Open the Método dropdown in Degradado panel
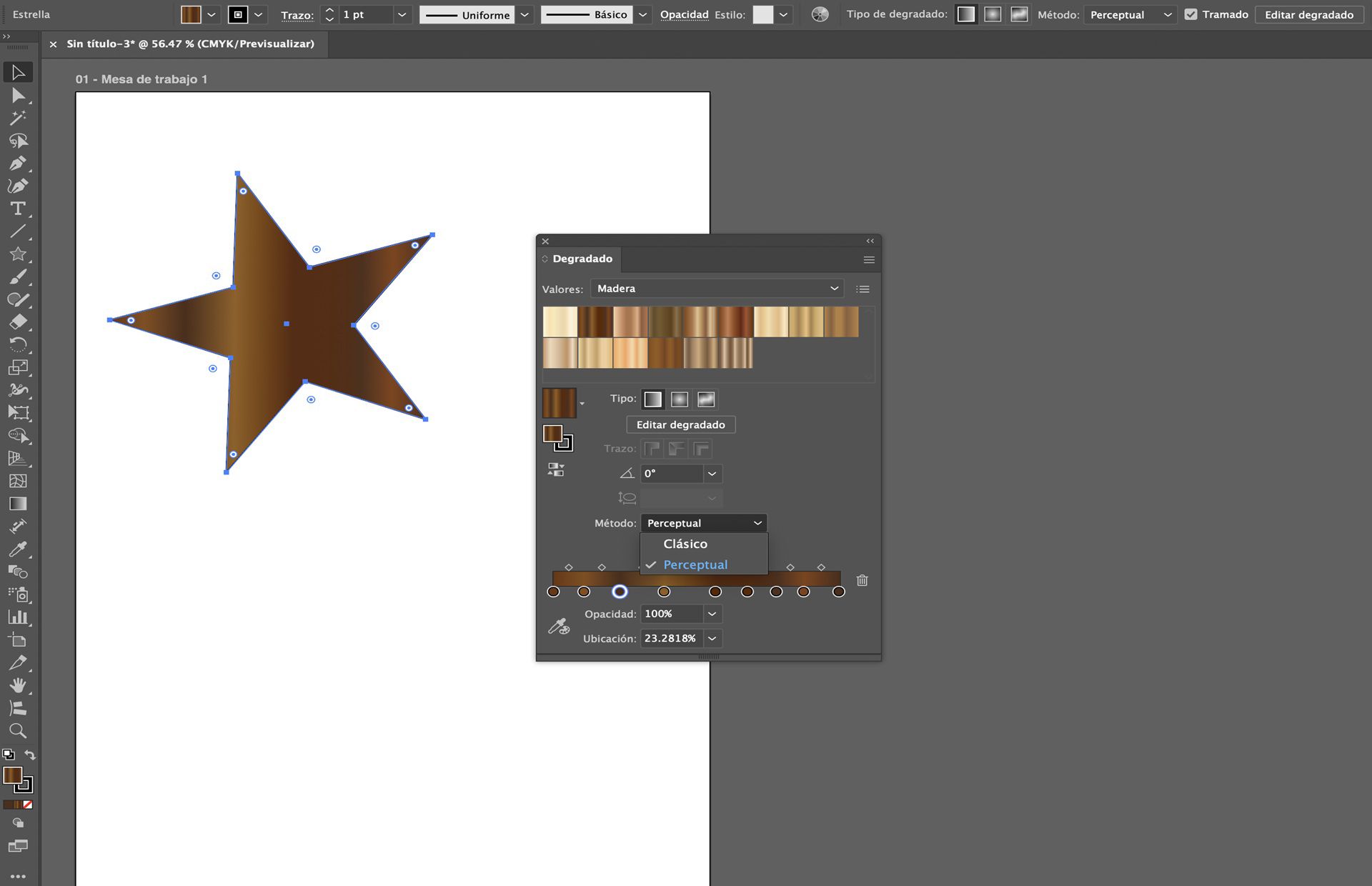Screen dimensions: 1372x886 click(x=704, y=522)
